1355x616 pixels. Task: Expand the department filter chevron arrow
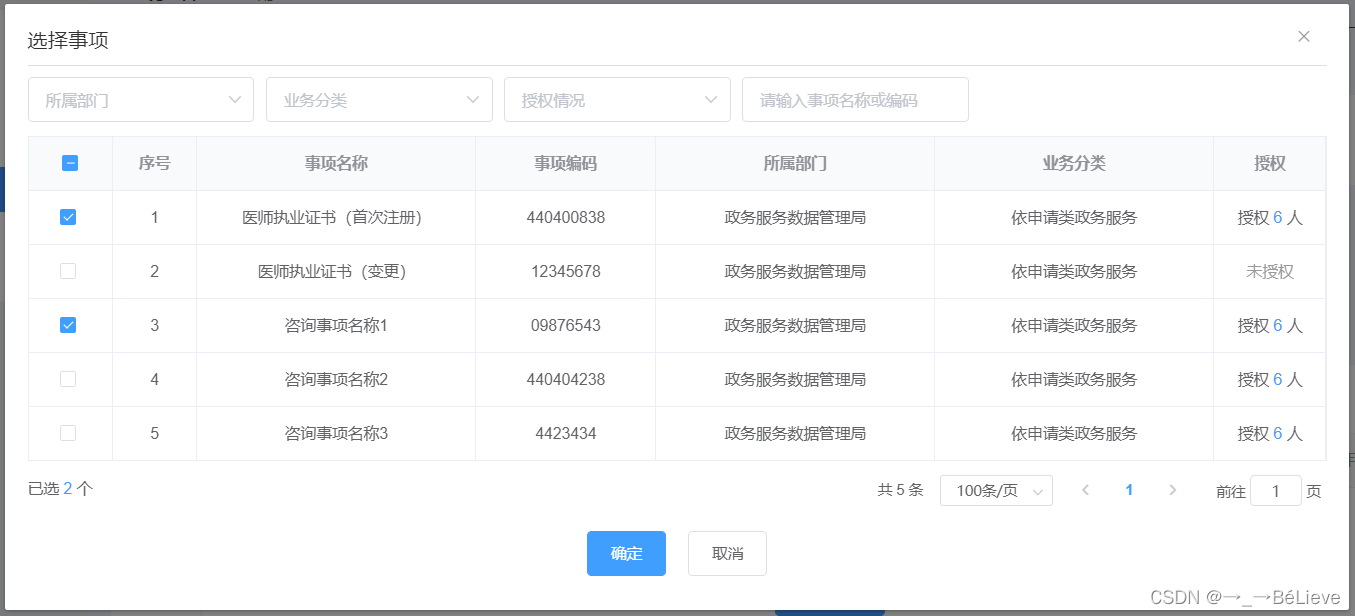[237, 99]
